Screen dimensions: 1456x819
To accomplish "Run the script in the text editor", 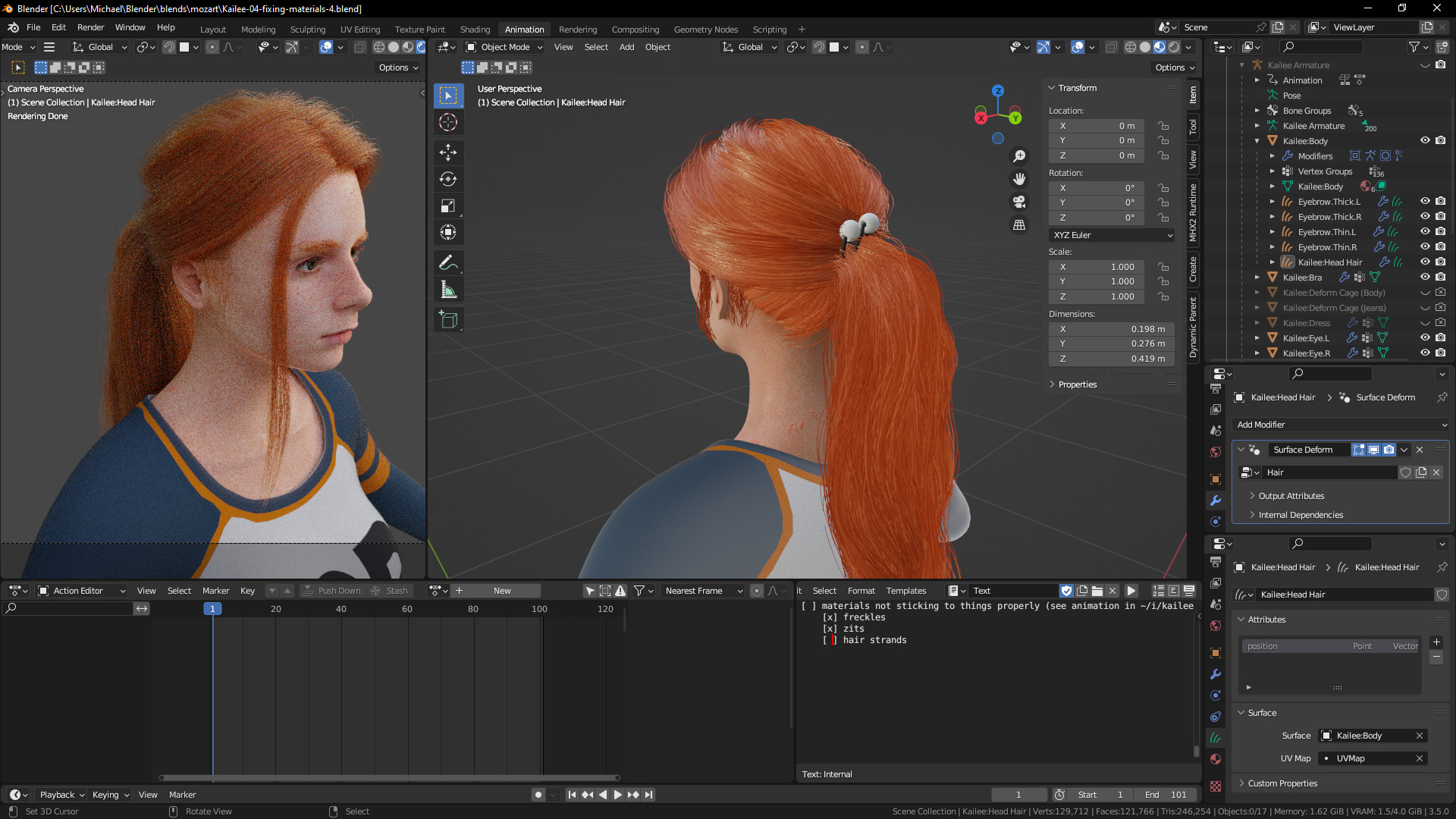I will click(1131, 591).
